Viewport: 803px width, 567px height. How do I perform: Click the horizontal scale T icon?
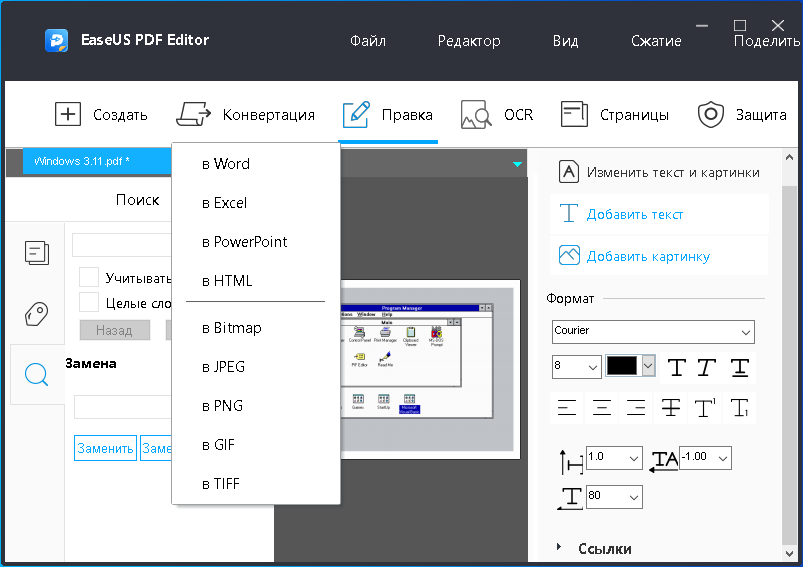570,498
